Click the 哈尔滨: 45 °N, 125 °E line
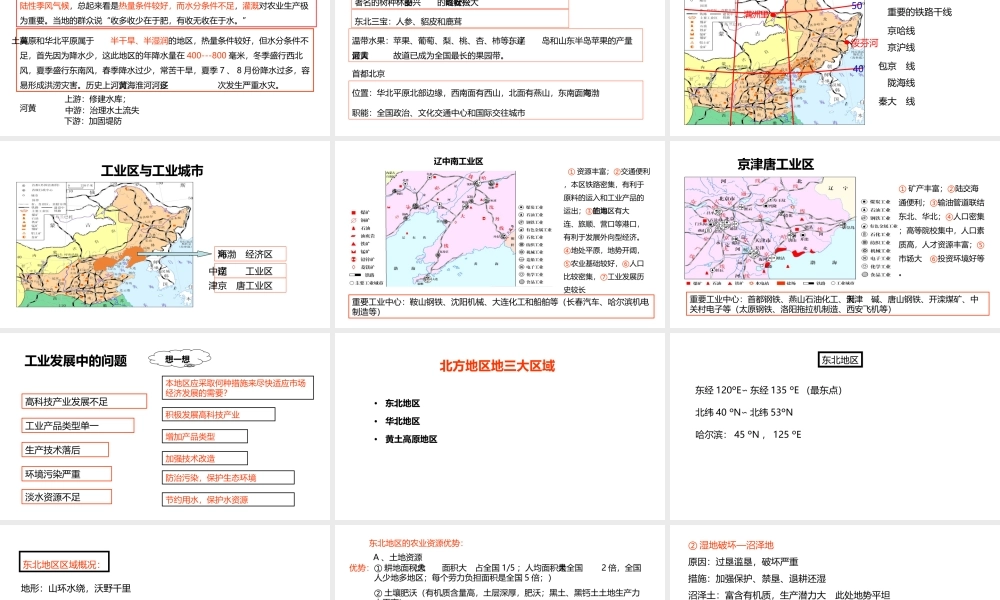 [748, 435]
